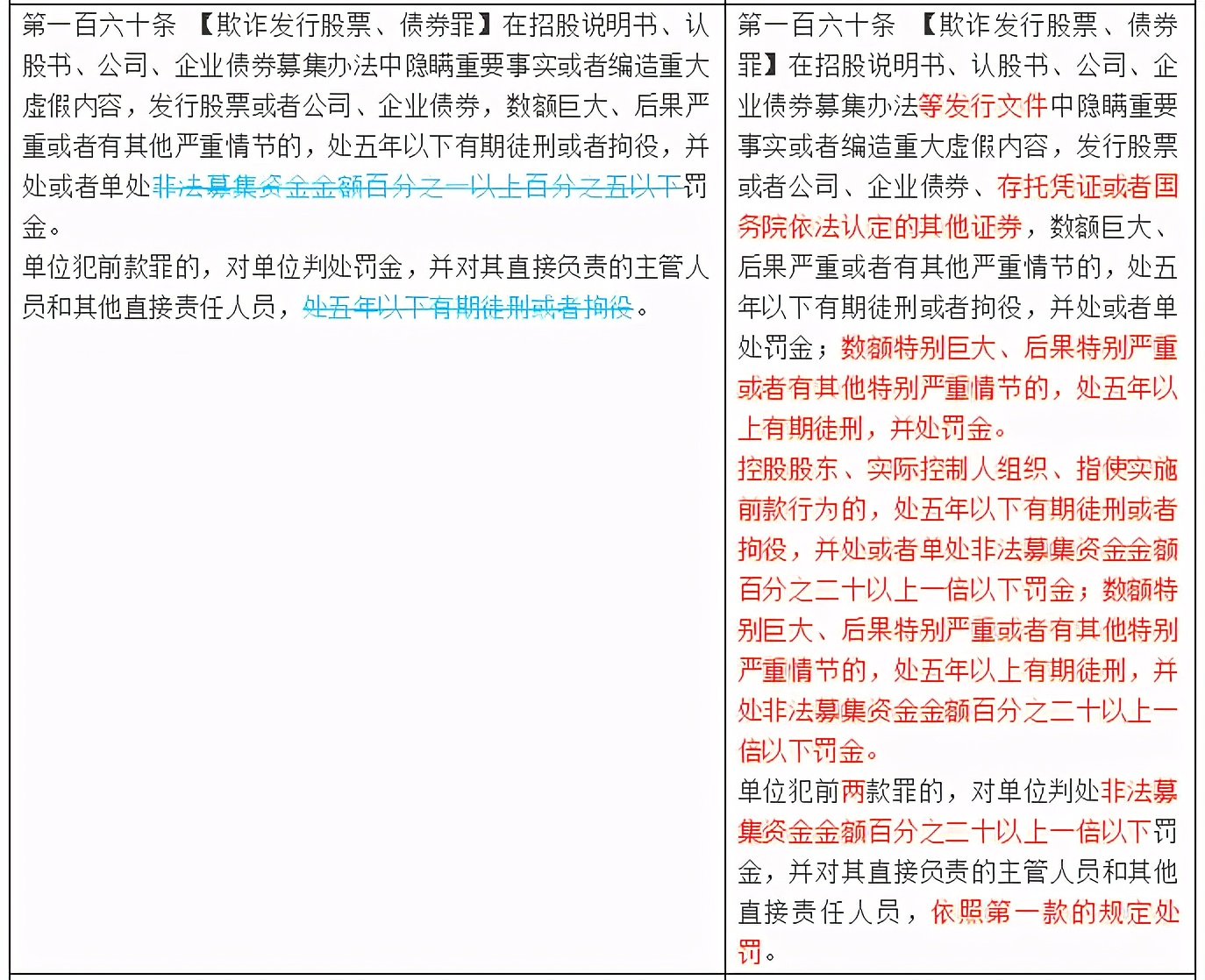
Task: Click the right column heading 第一百六十条
Action: coord(816,25)
